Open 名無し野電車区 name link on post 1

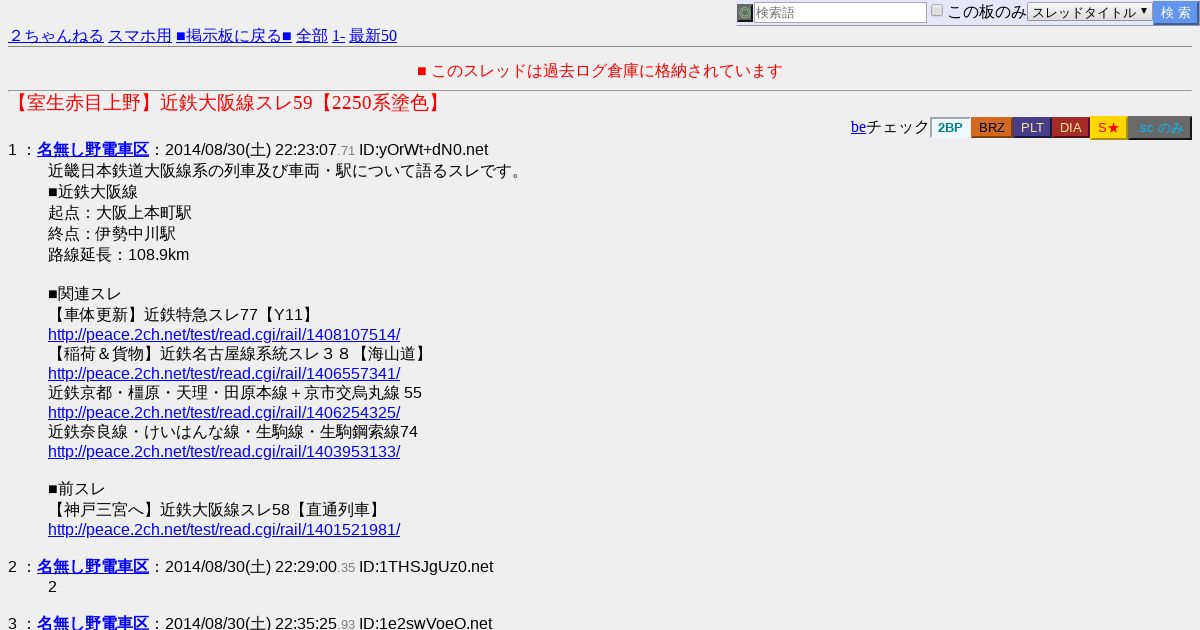[x=93, y=149]
